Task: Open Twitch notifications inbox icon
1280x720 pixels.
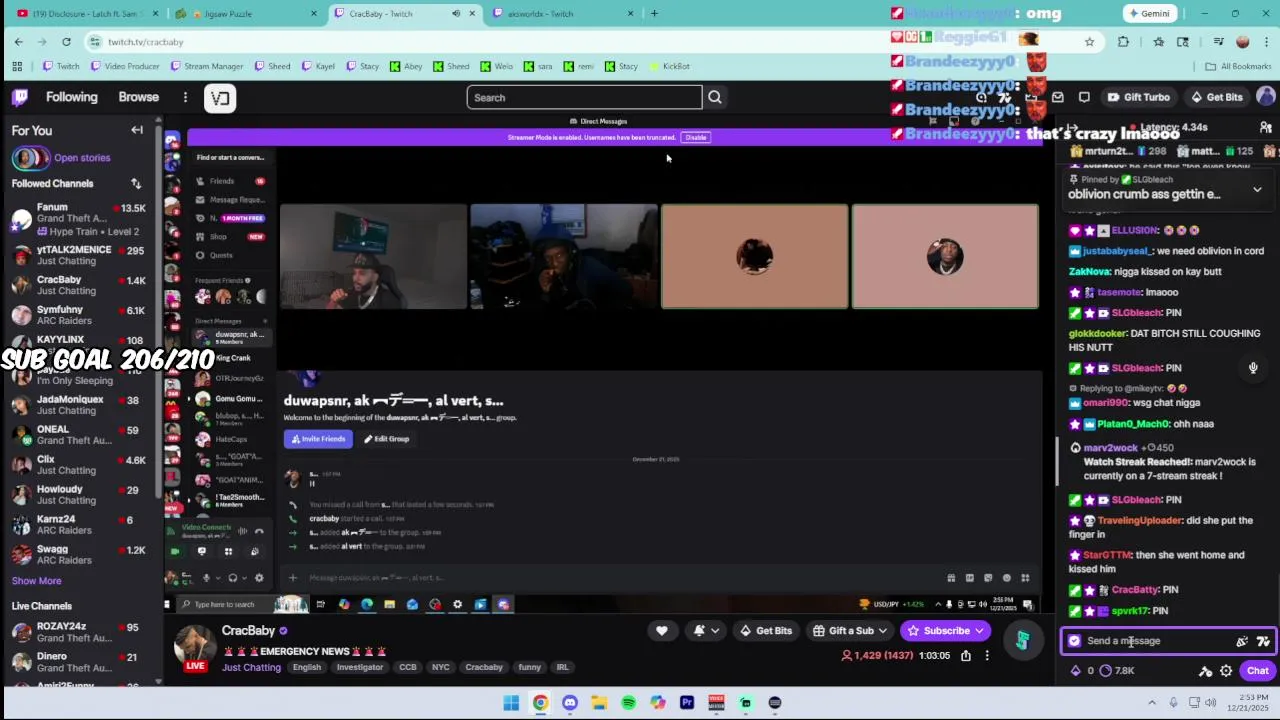Action: tap(1056, 97)
